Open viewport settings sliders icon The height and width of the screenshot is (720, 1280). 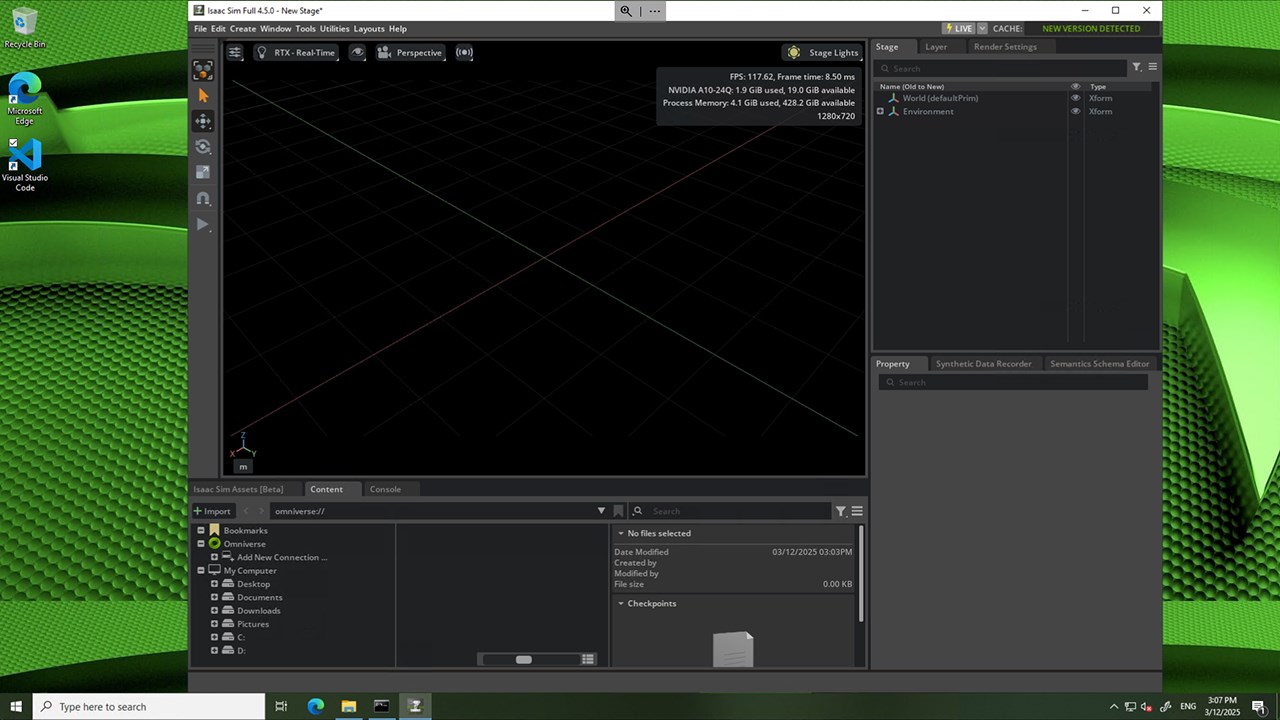[x=235, y=53]
